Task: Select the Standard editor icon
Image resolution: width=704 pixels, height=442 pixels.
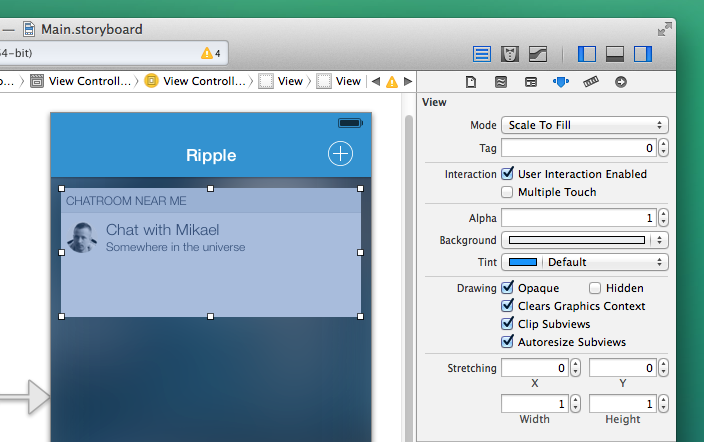Action: [x=483, y=53]
